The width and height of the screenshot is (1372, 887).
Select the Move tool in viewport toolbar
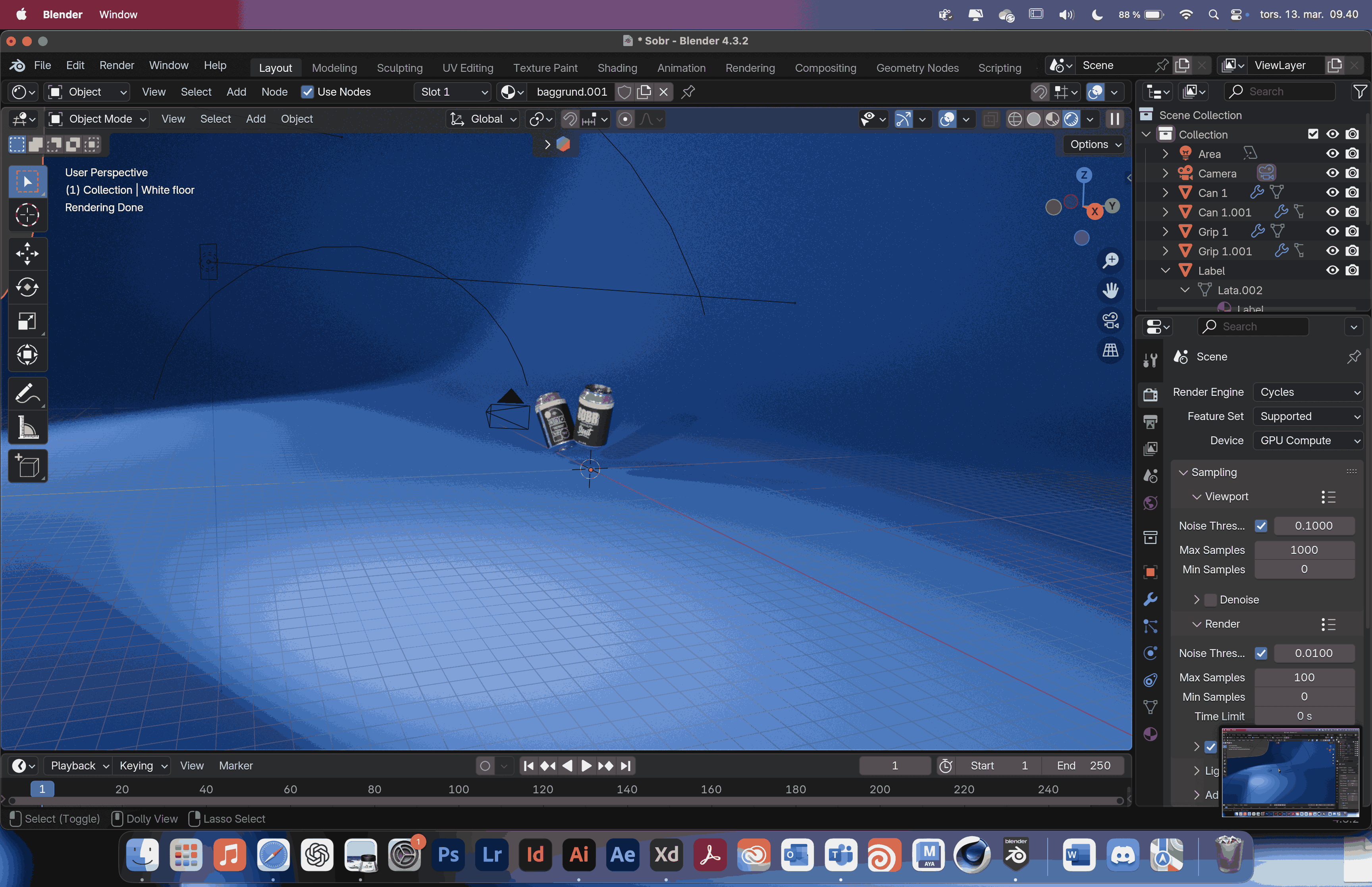pos(27,253)
